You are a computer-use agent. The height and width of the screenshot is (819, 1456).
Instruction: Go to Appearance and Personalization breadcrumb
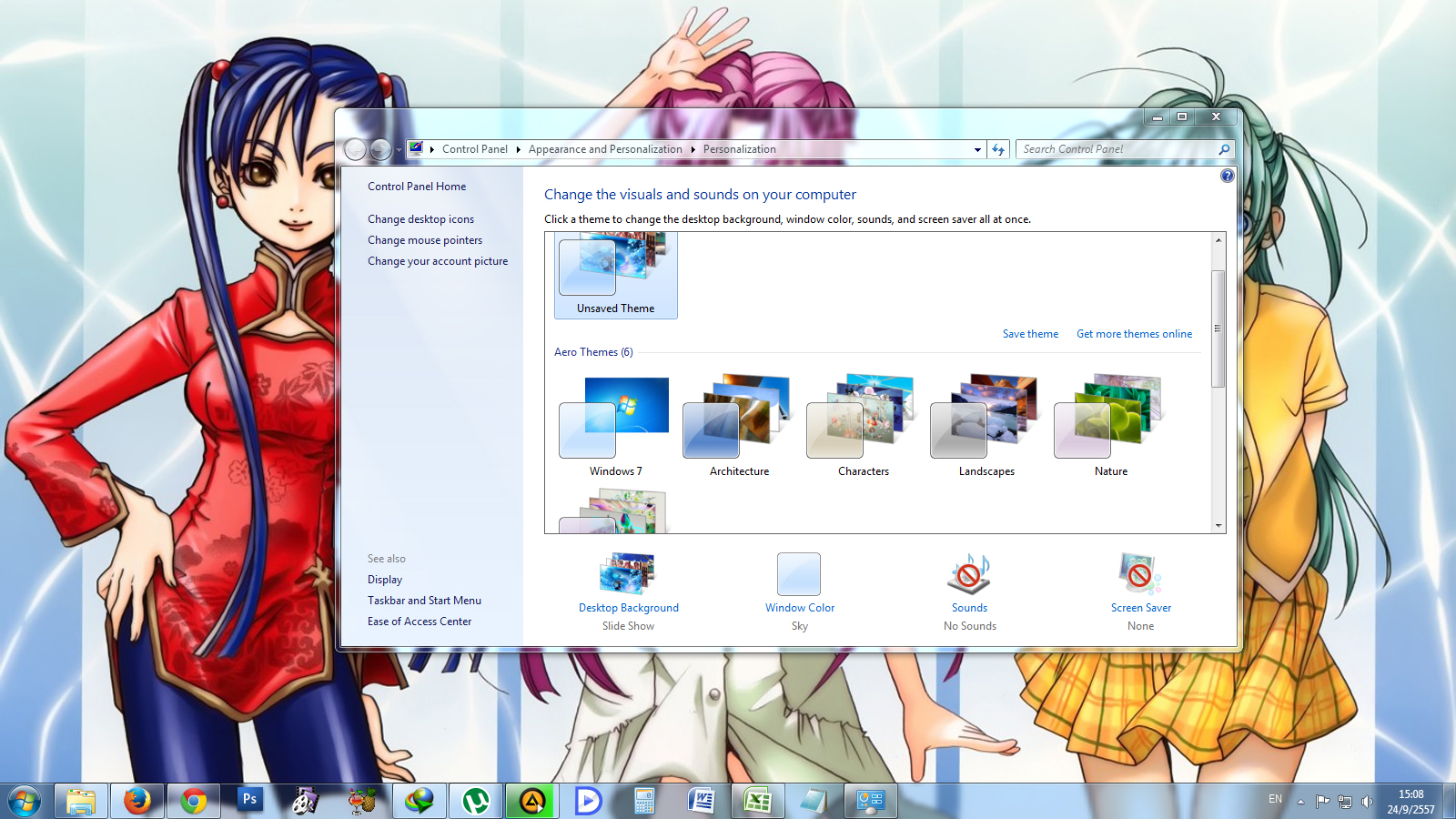pos(605,149)
